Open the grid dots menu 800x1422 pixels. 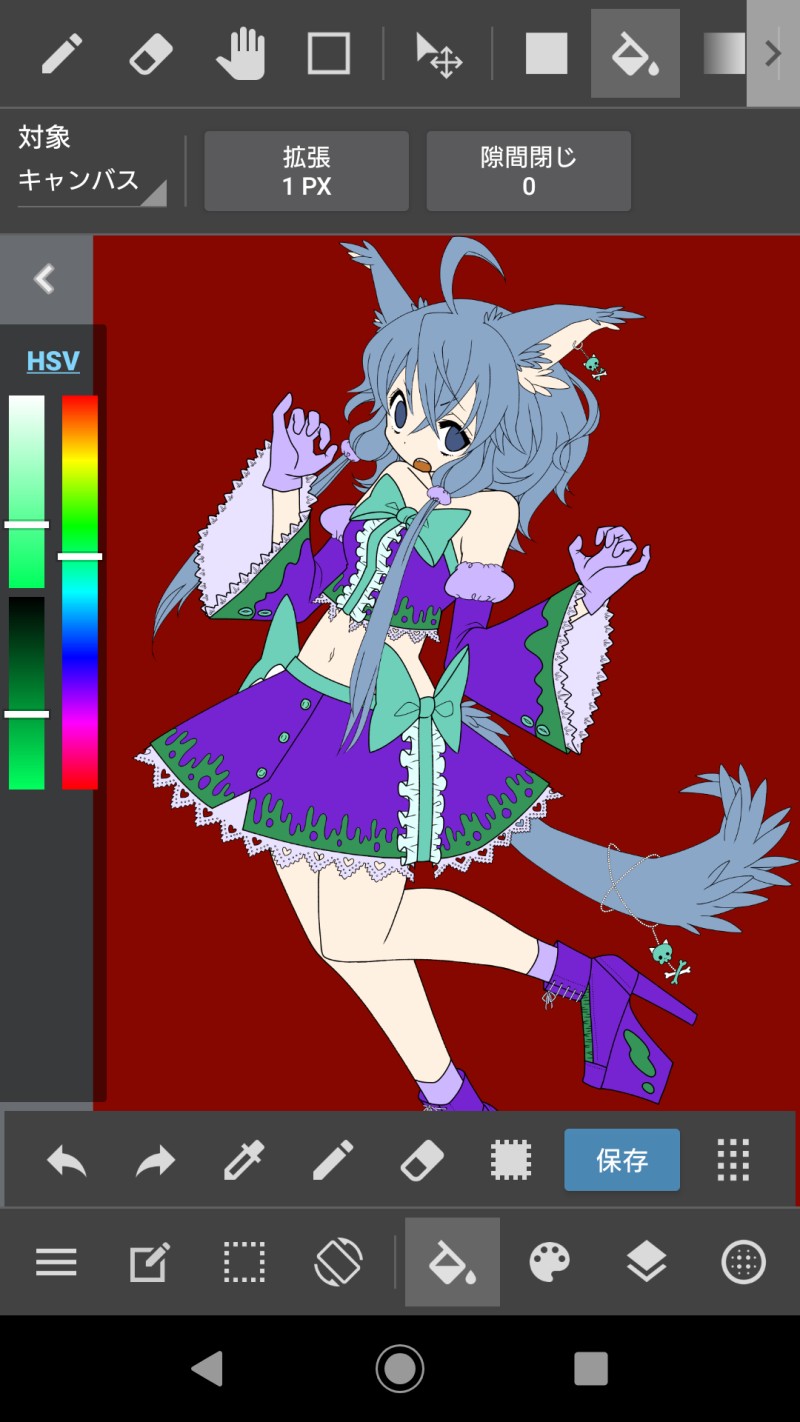pyautogui.click(x=734, y=1160)
